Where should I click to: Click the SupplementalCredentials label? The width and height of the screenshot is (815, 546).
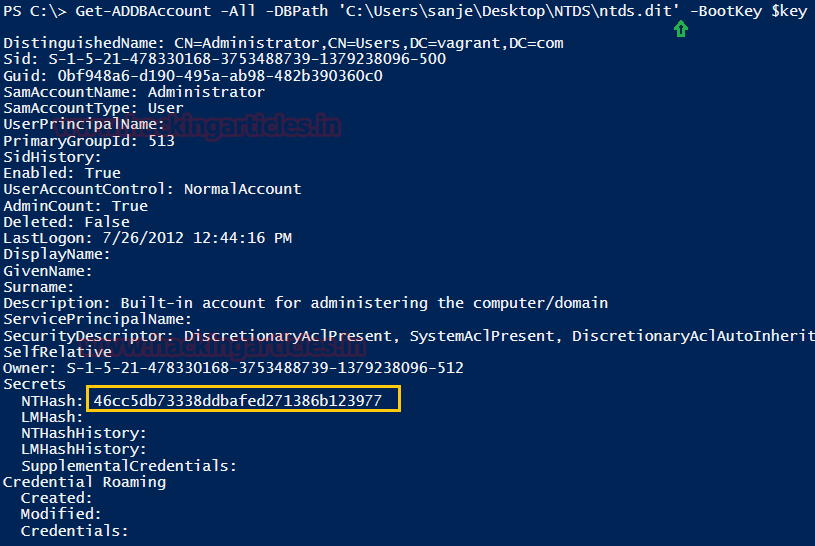click(129, 466)
